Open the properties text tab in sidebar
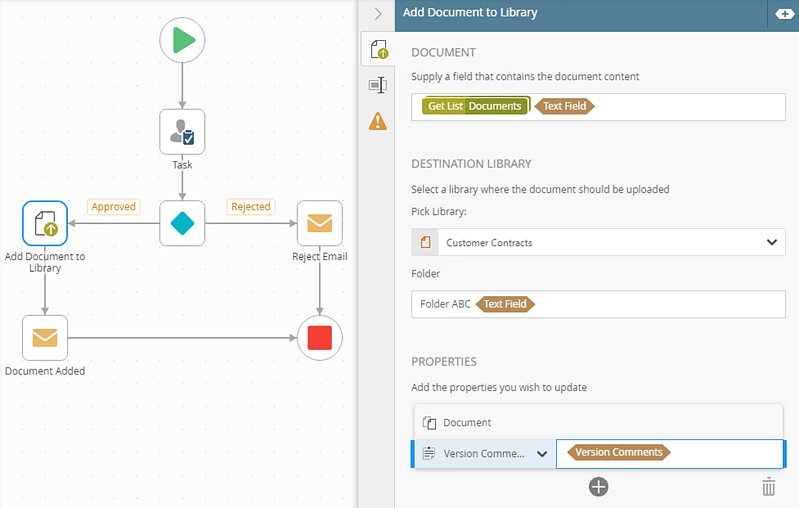The height and width of the screenshot is (508, 799). (378, 85)
